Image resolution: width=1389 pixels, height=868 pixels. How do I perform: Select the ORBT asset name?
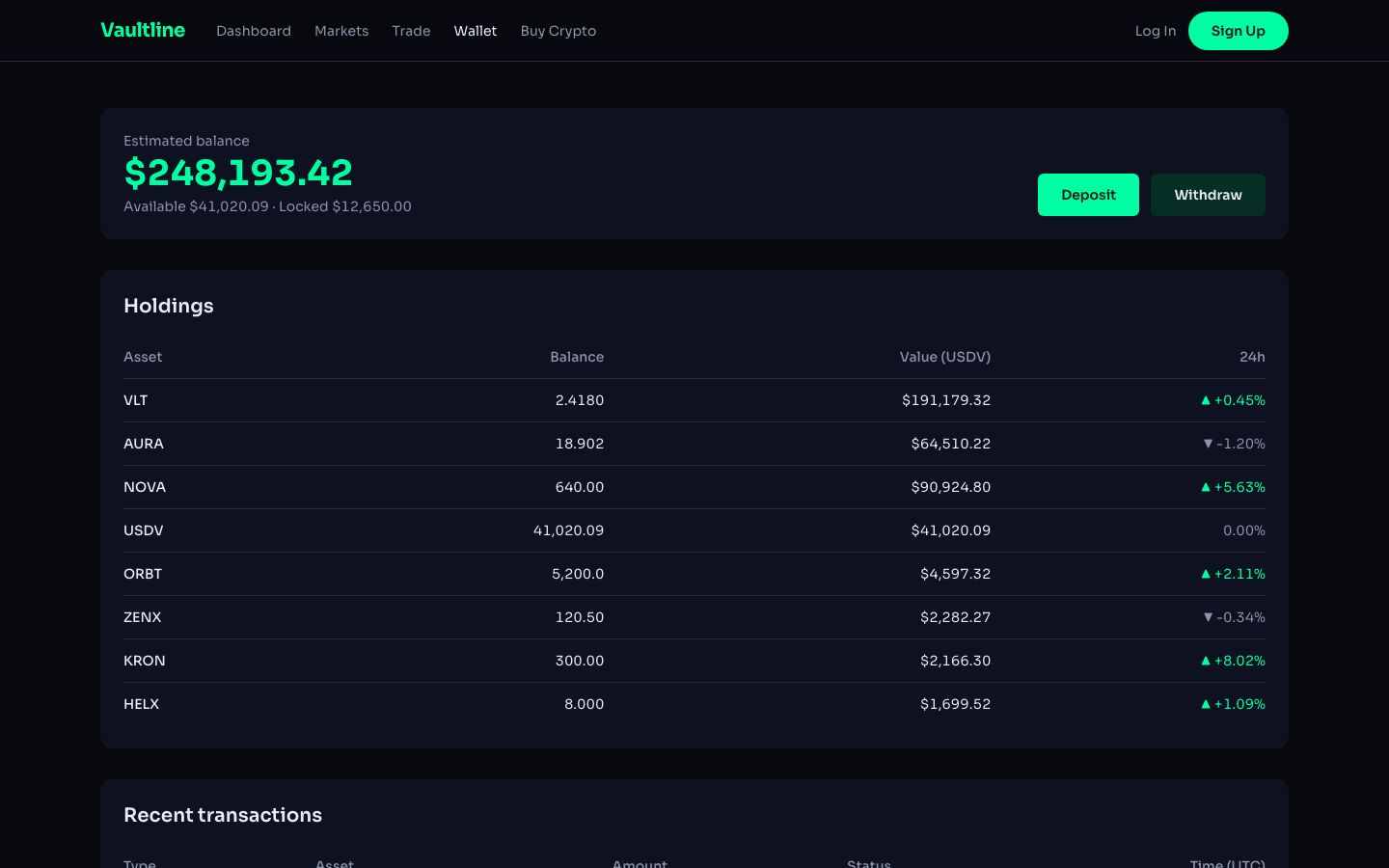click(x=143, y=574)
